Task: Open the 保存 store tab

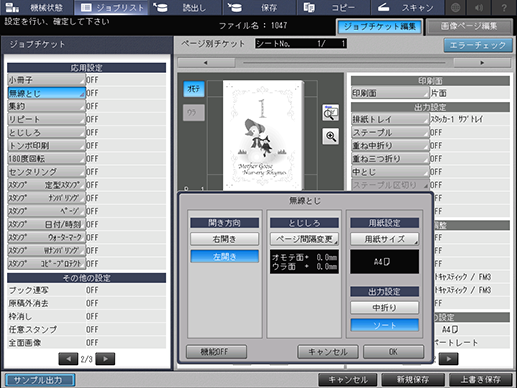Action: click(x=259, y=7)
